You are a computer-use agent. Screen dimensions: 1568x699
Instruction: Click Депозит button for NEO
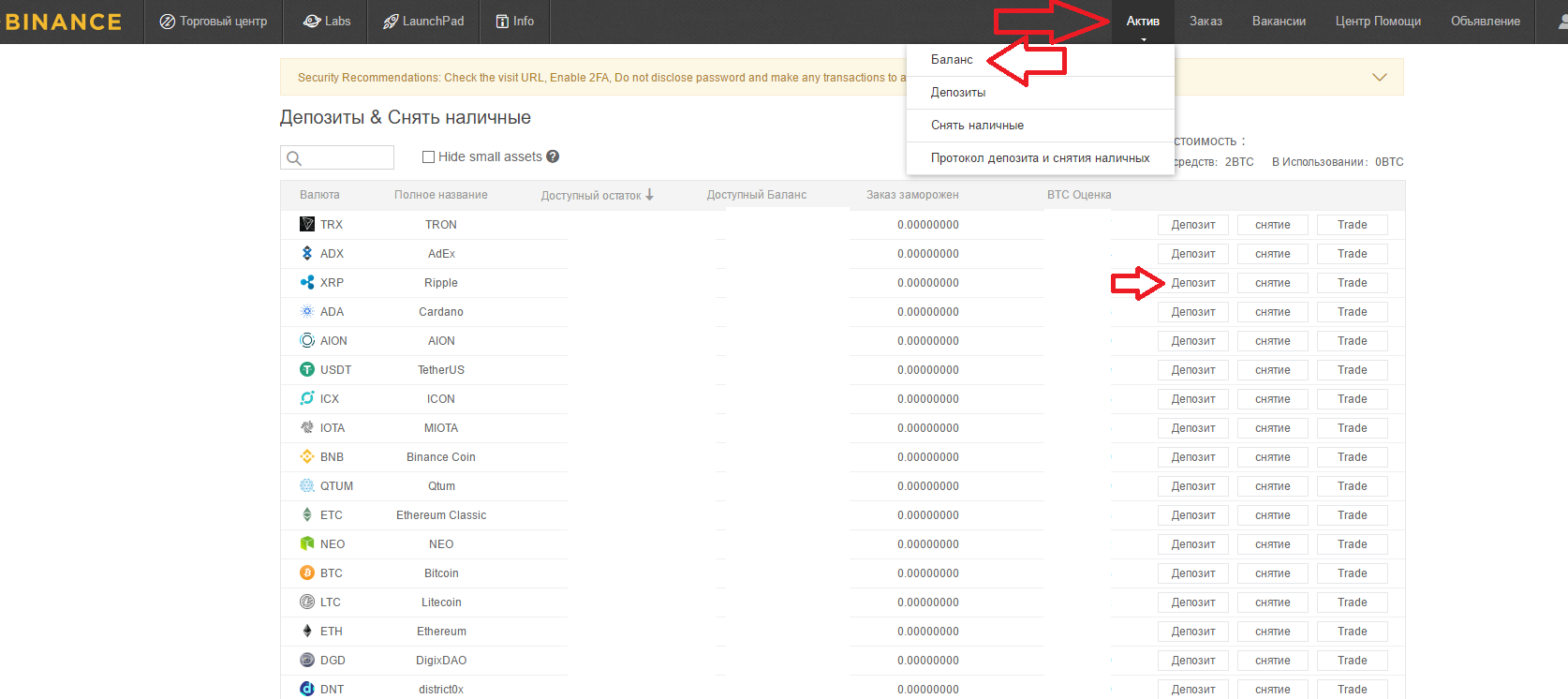1193,544
